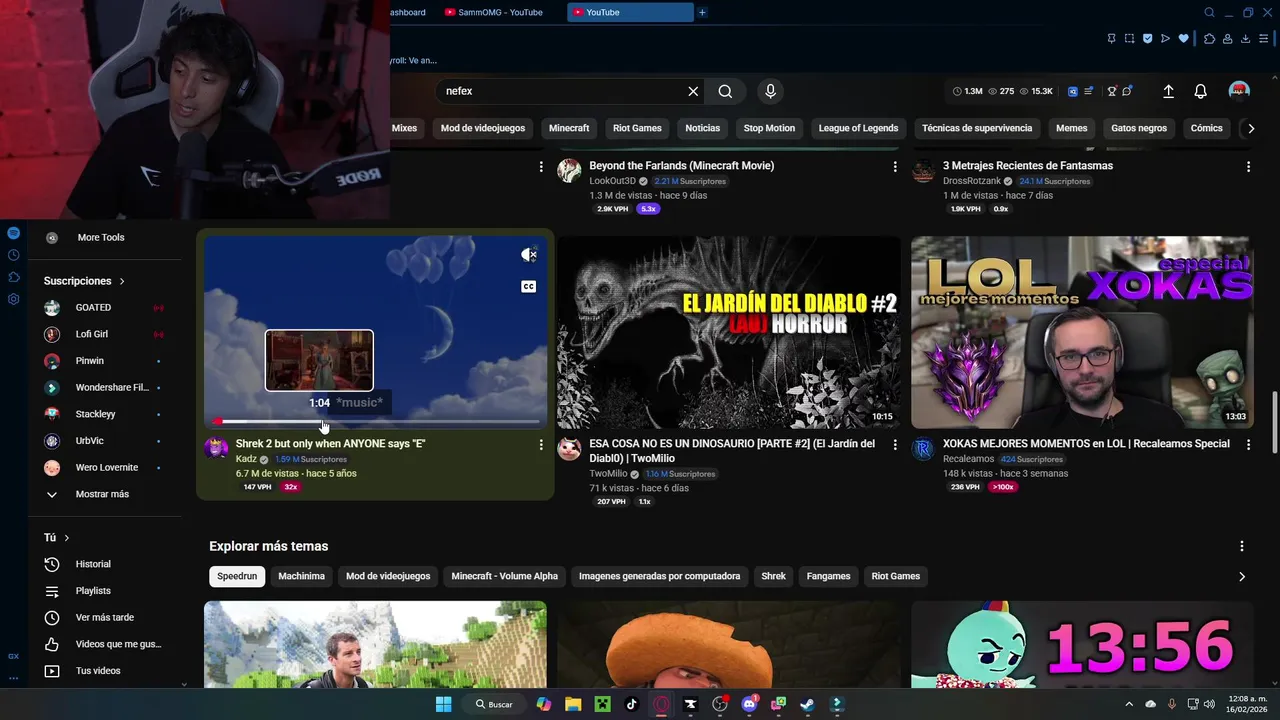This screenshot has height=720, width=1280.
Task: Open the TwoMilio channel name link
Action: click(x=608, y=474)
